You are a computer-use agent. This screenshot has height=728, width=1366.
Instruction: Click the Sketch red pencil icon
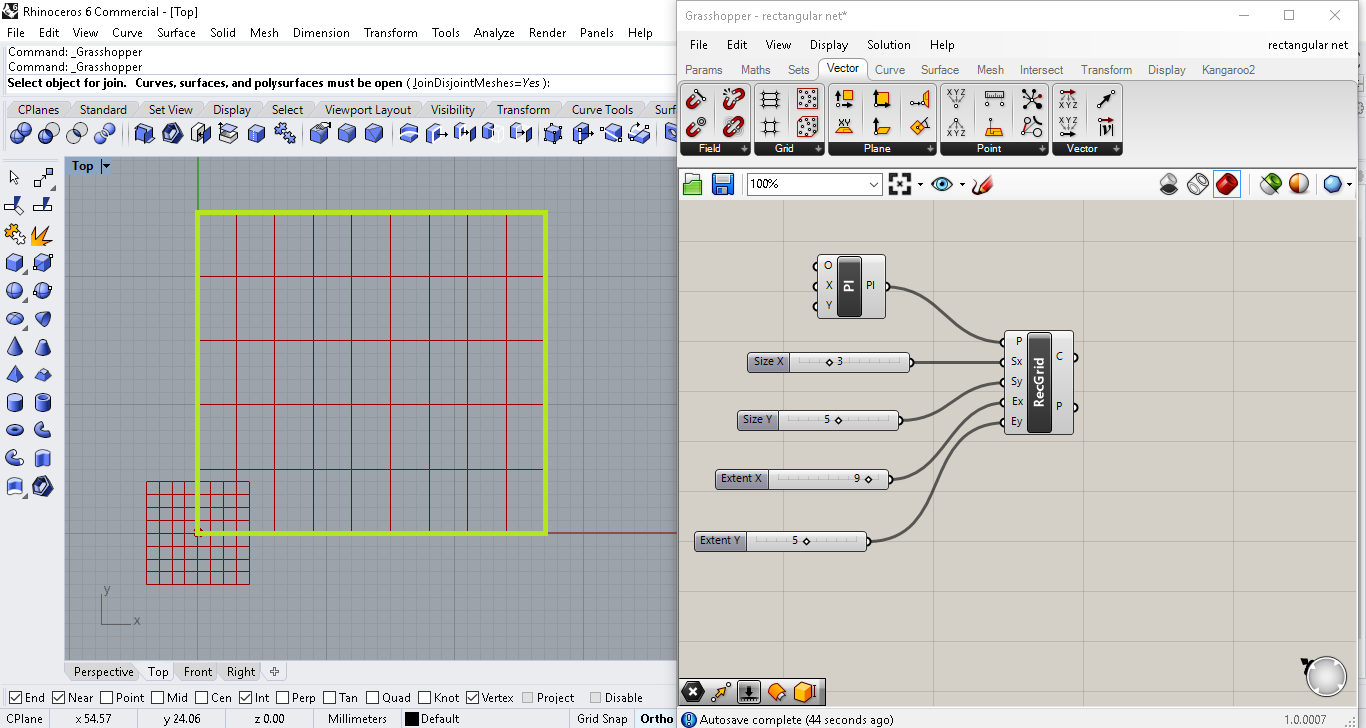982,184
